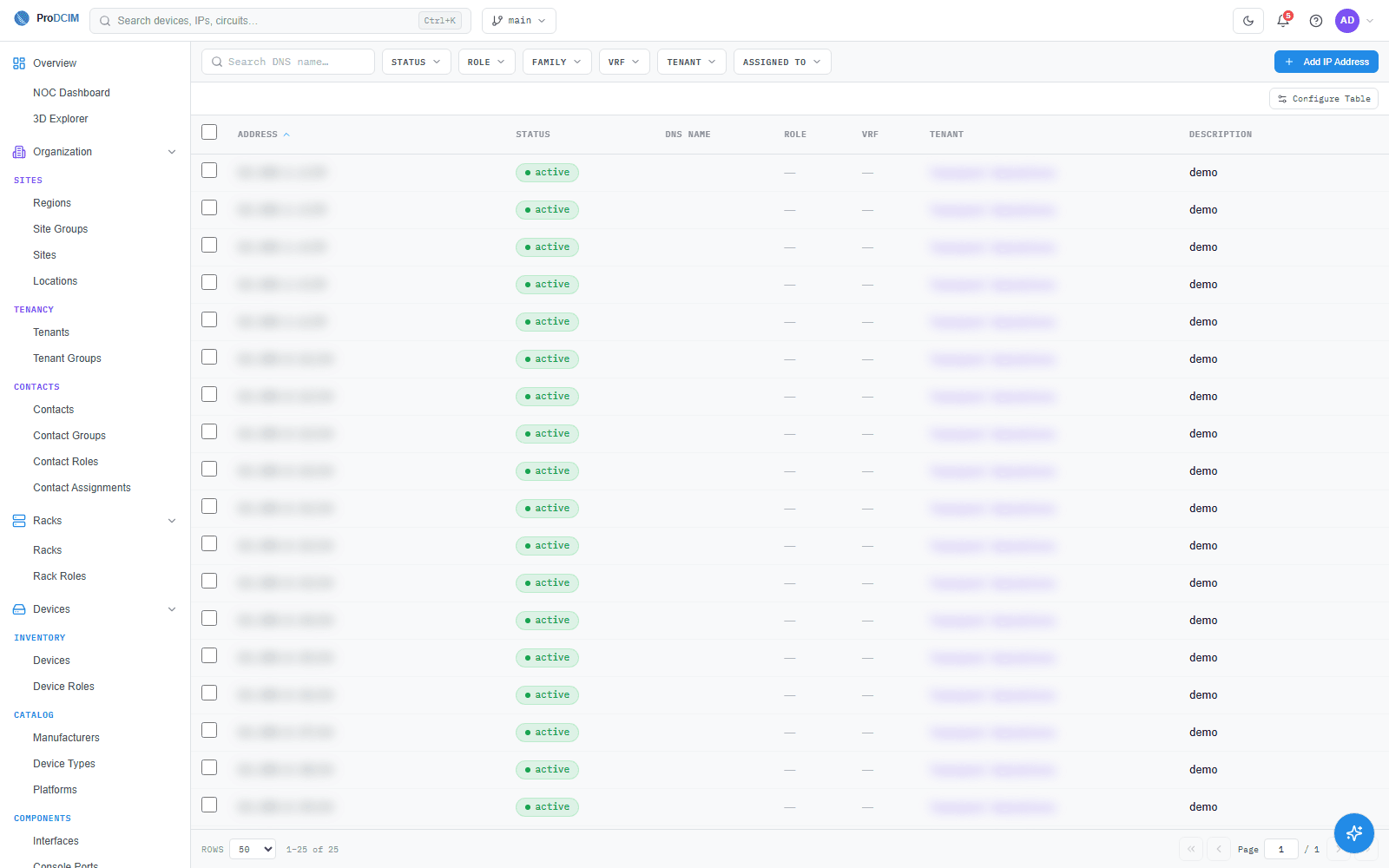Check the last visible row's checkbox
1389x868 pixels.
click(209, 805)
